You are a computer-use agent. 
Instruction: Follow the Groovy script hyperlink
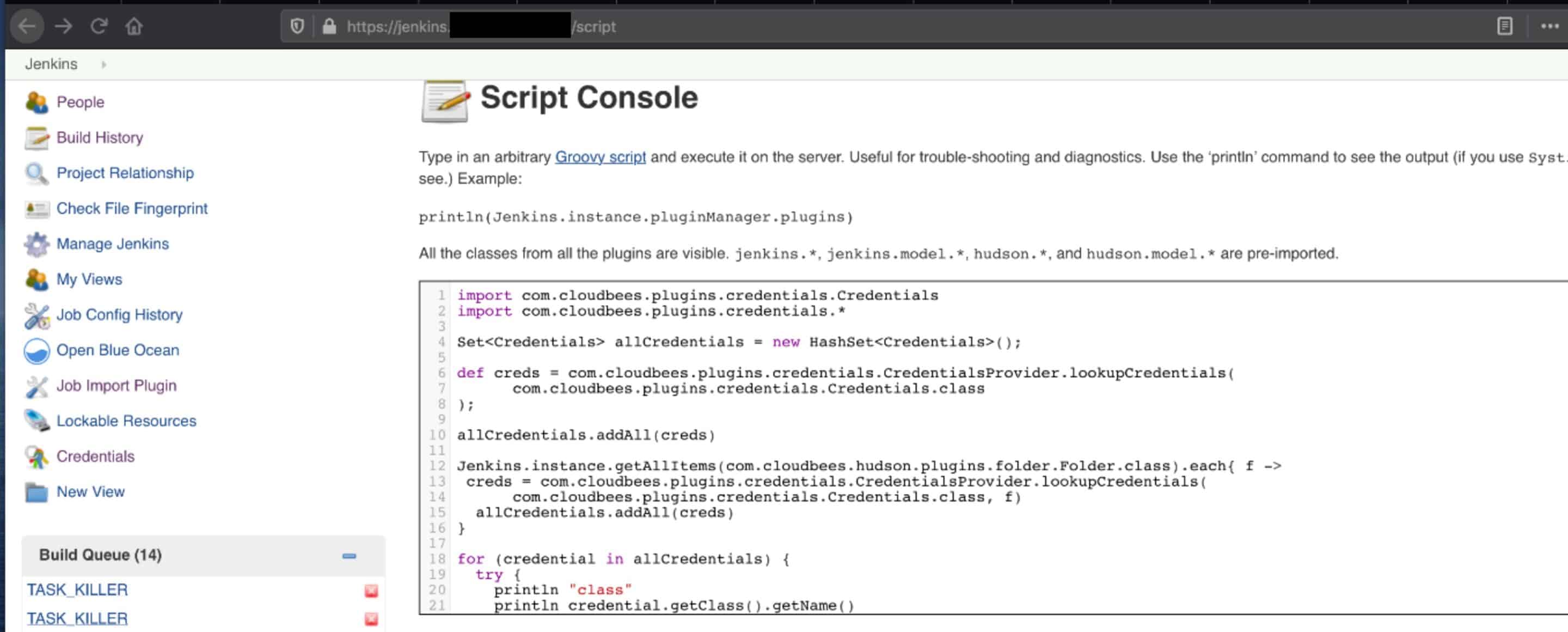tap(600, 157)
